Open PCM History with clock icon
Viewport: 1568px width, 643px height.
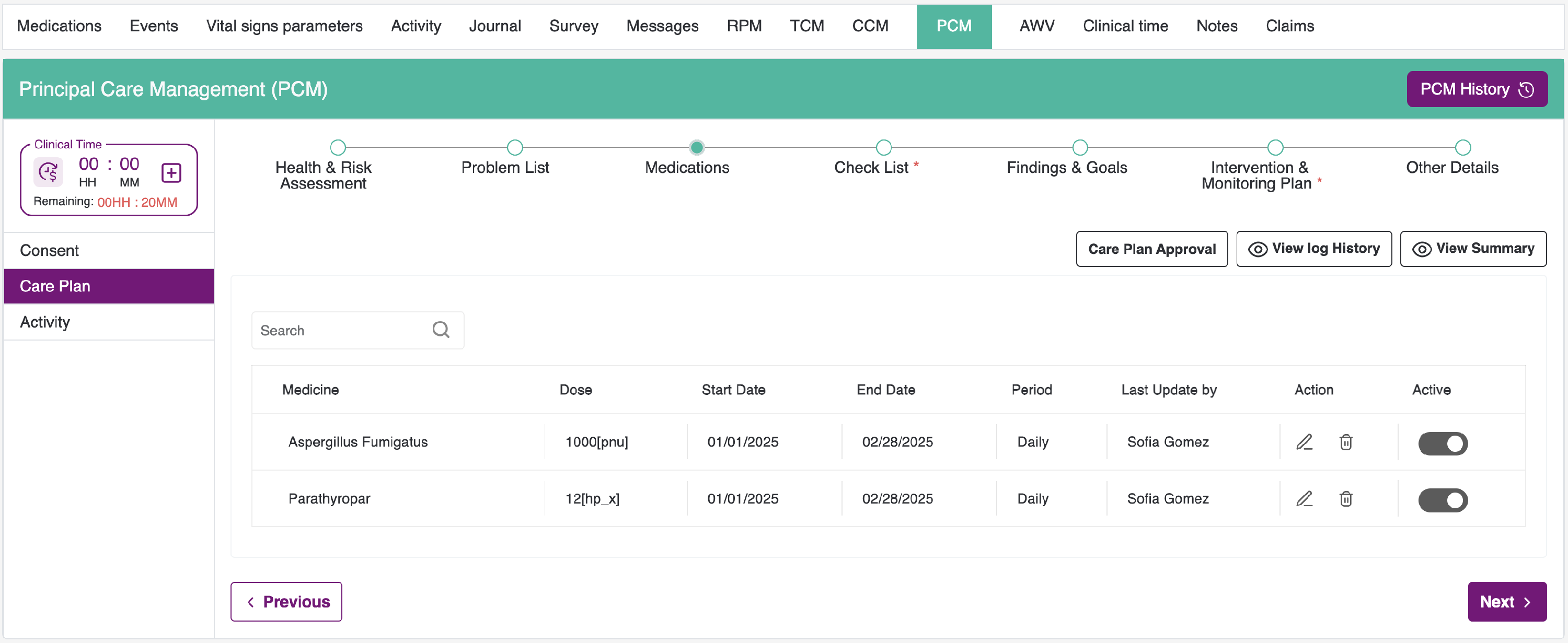tap(1476, 89)
